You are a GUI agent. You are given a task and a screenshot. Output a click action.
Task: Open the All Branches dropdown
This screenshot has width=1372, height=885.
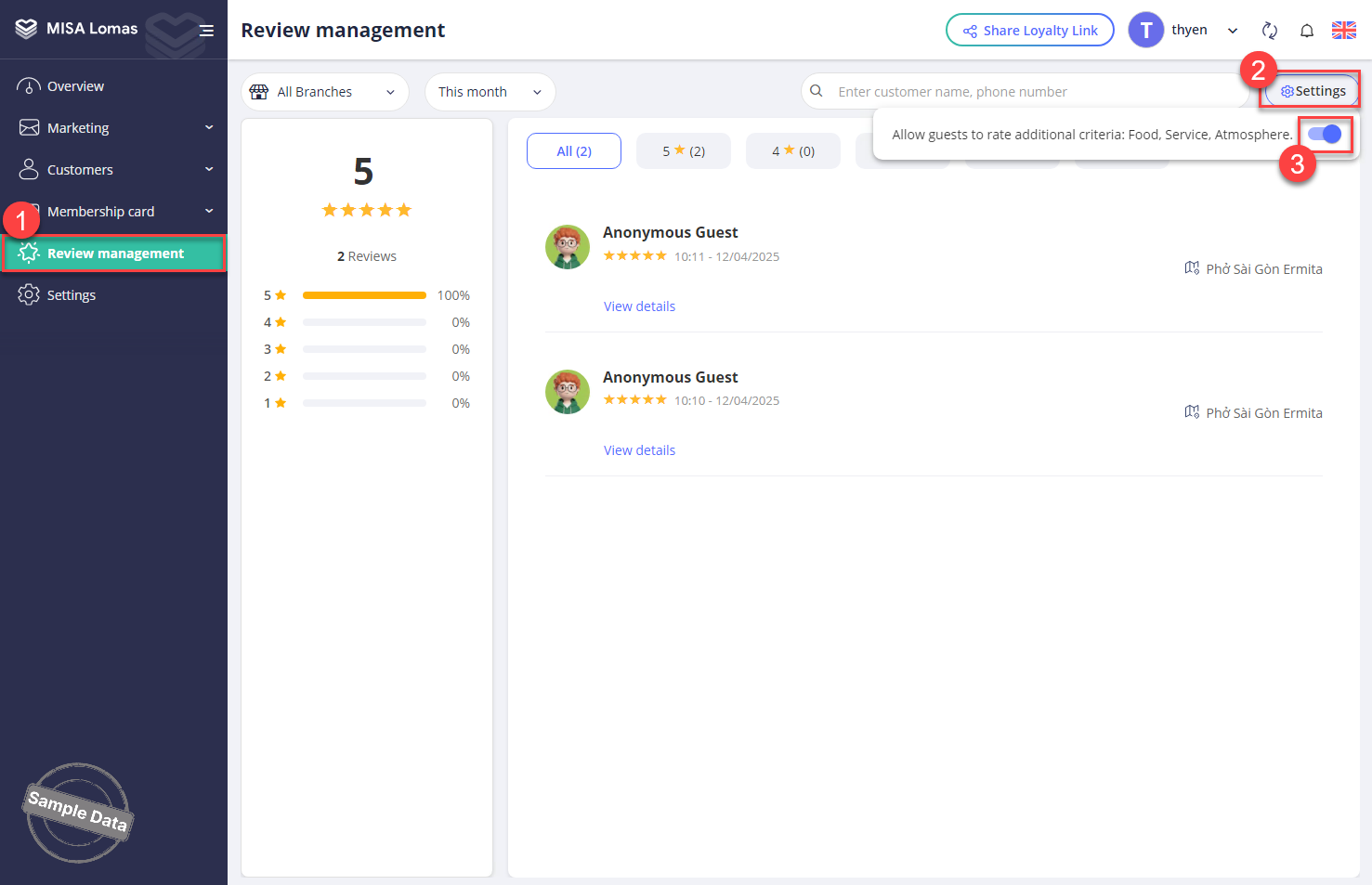click(x=324, y=92)
